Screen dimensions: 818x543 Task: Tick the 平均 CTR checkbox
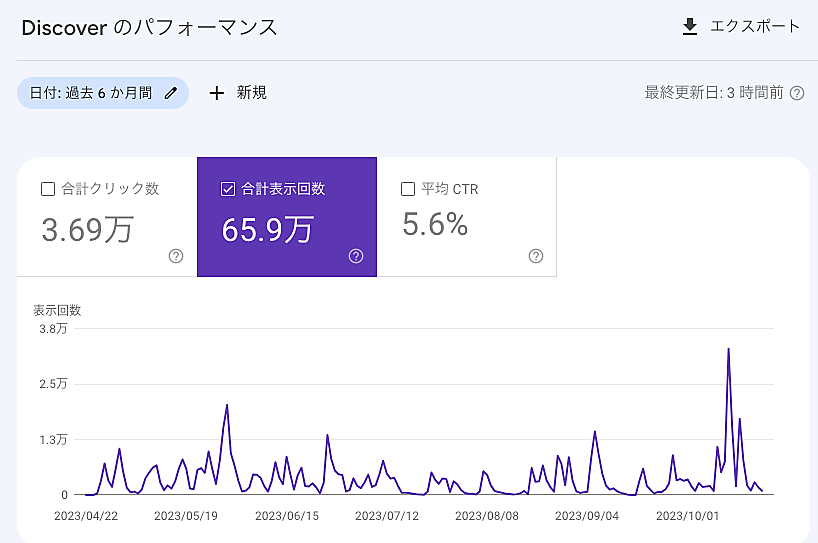(x=407, y=189)
